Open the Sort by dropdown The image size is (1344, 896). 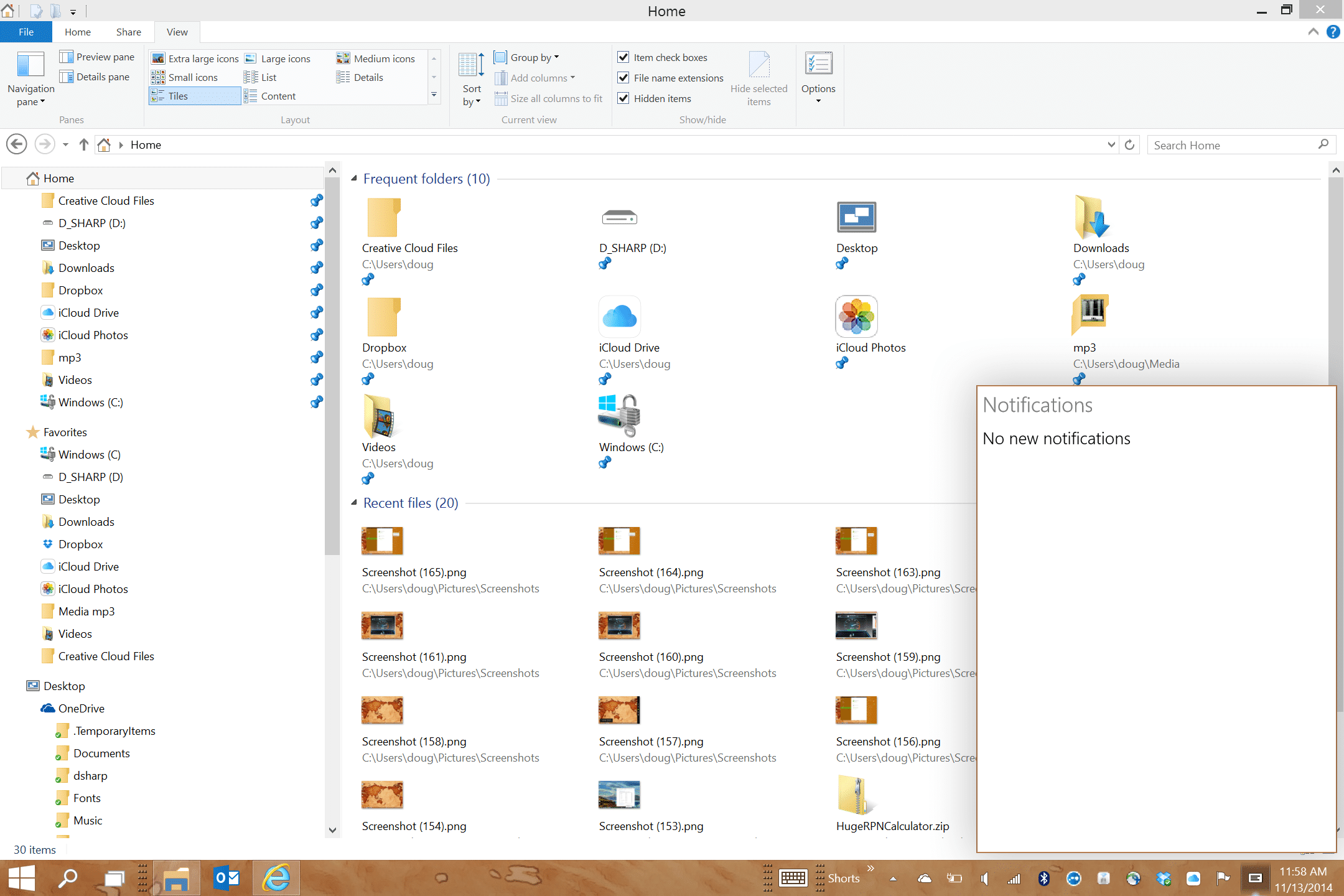[x=472, y=80]
